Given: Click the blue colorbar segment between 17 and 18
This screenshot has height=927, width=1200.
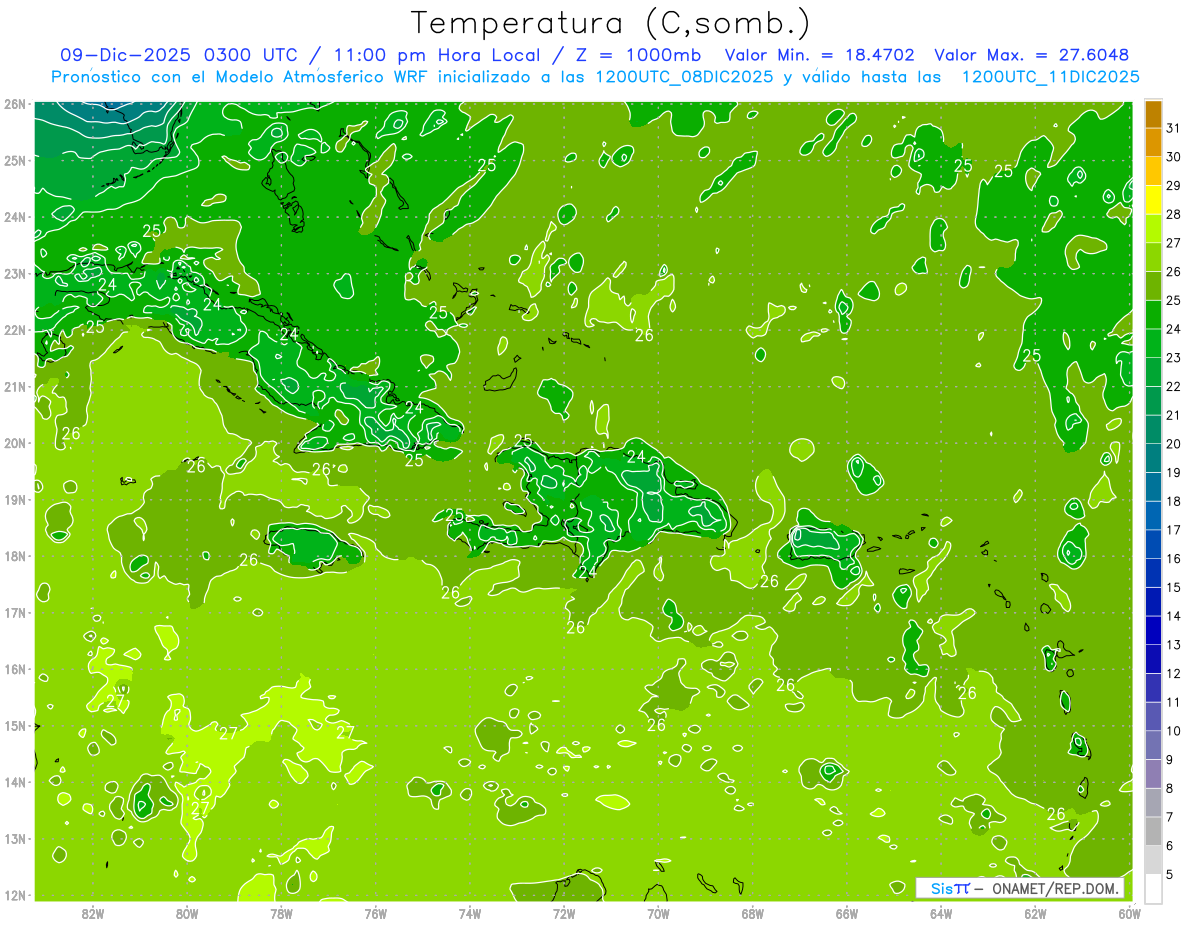Looking at the screenshot, I should click(x=1153, y=515).
